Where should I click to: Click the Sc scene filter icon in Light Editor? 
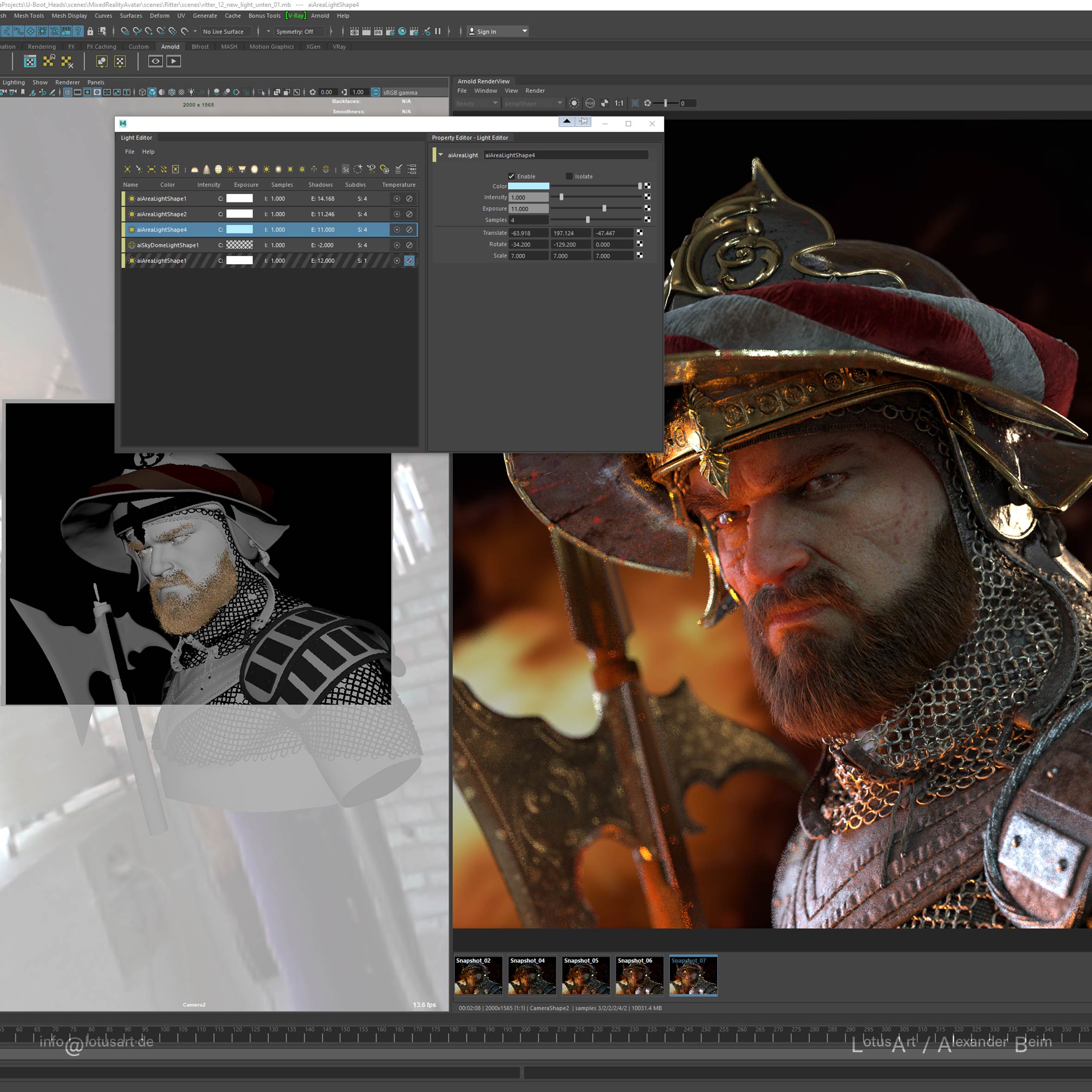(x=346, y=169)
